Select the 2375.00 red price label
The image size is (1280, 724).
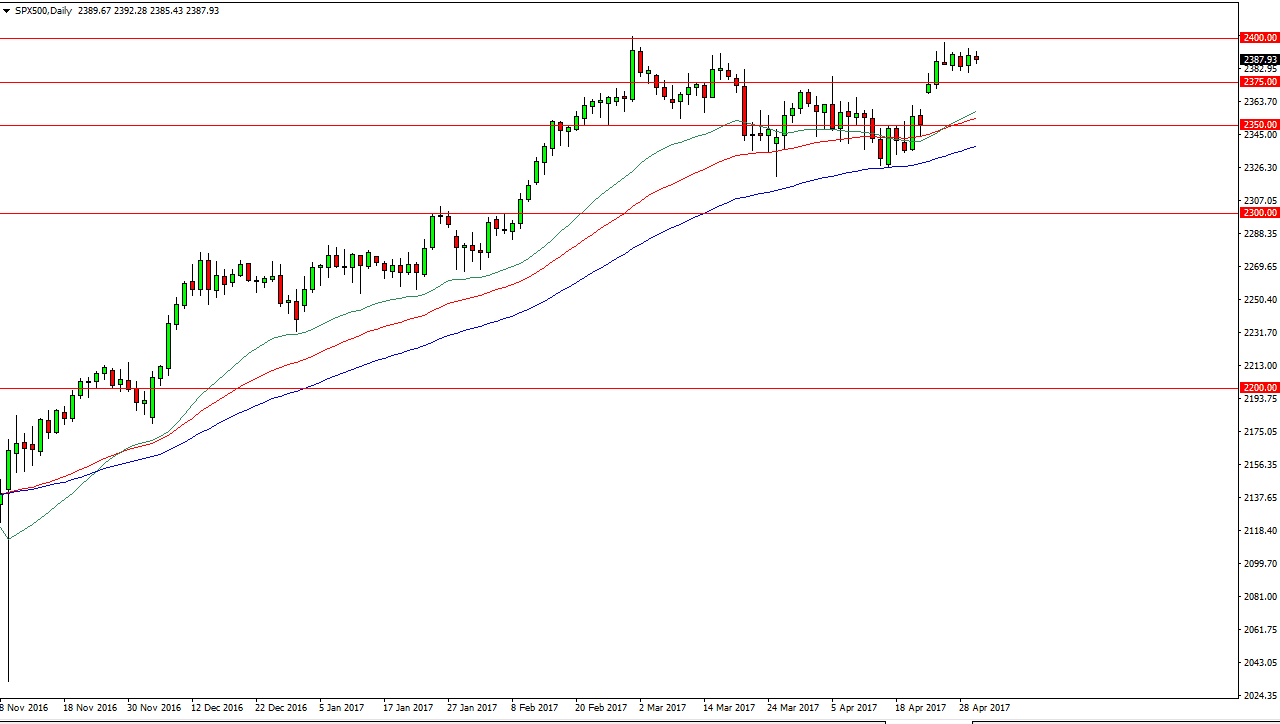1260,82
